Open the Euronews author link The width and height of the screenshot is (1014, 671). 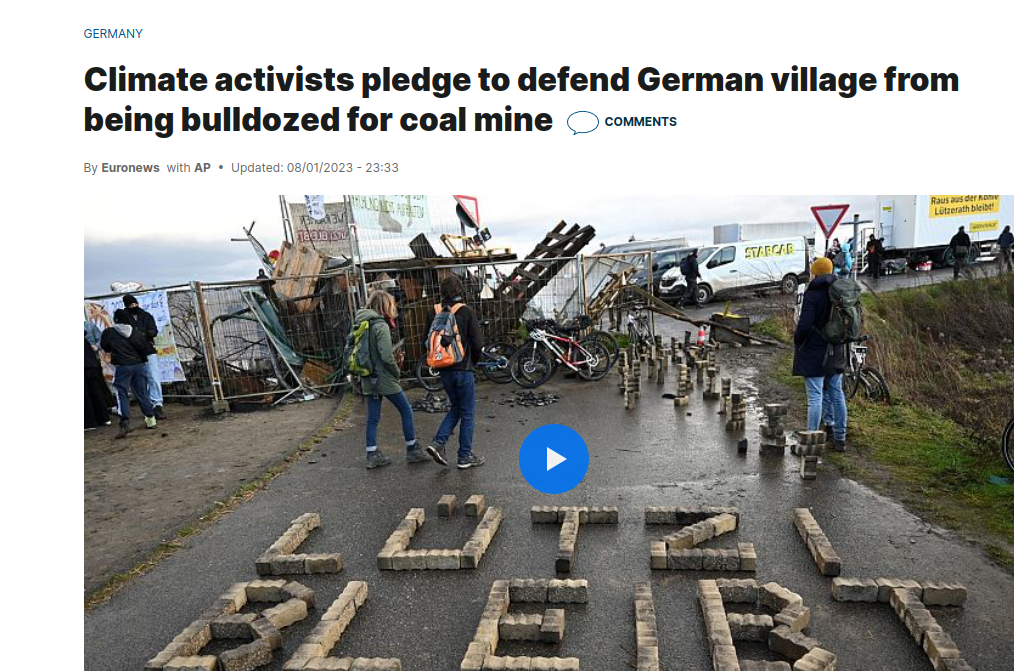pos(130,167)
